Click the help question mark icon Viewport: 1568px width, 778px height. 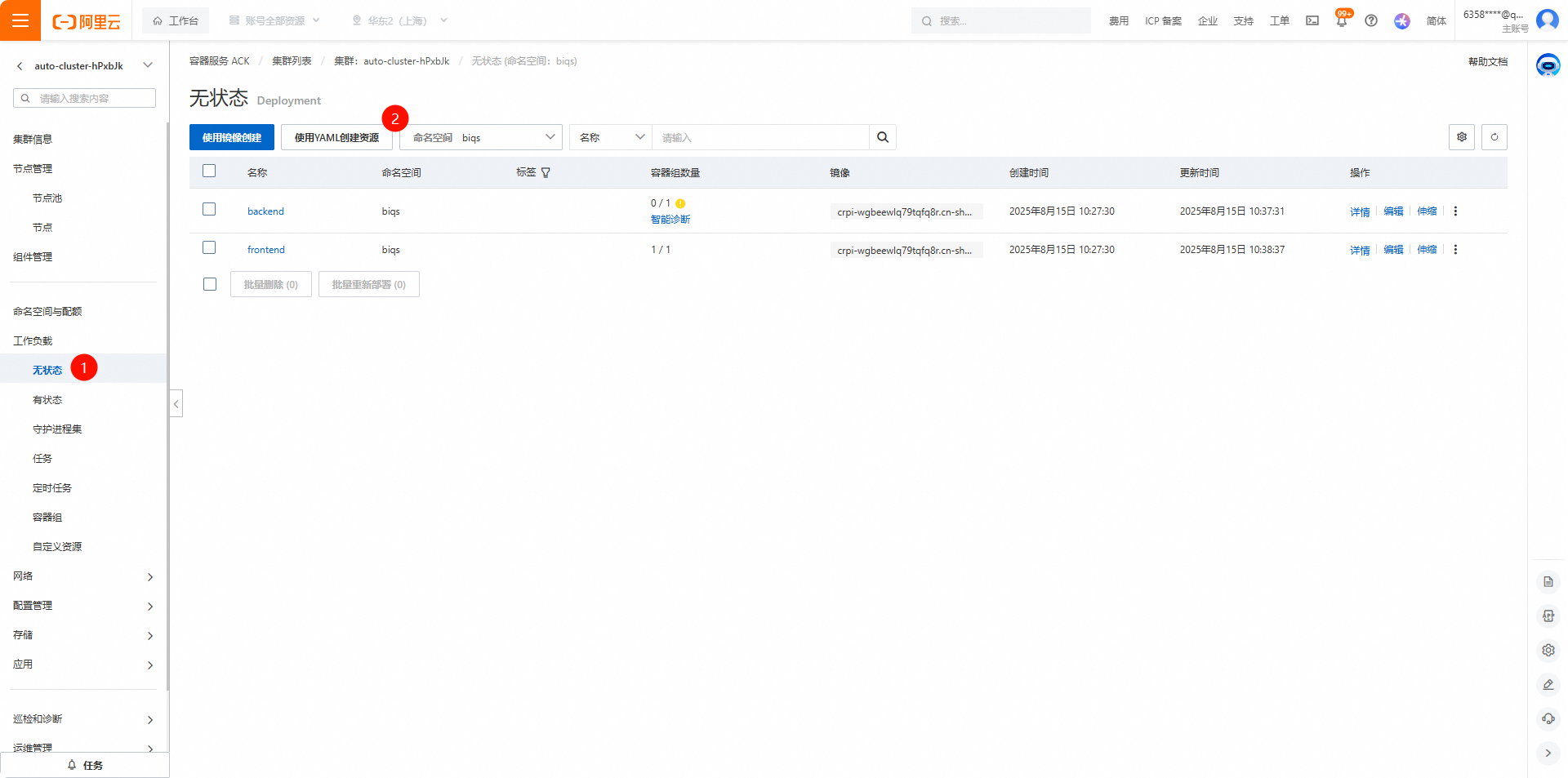[1371, 20]
